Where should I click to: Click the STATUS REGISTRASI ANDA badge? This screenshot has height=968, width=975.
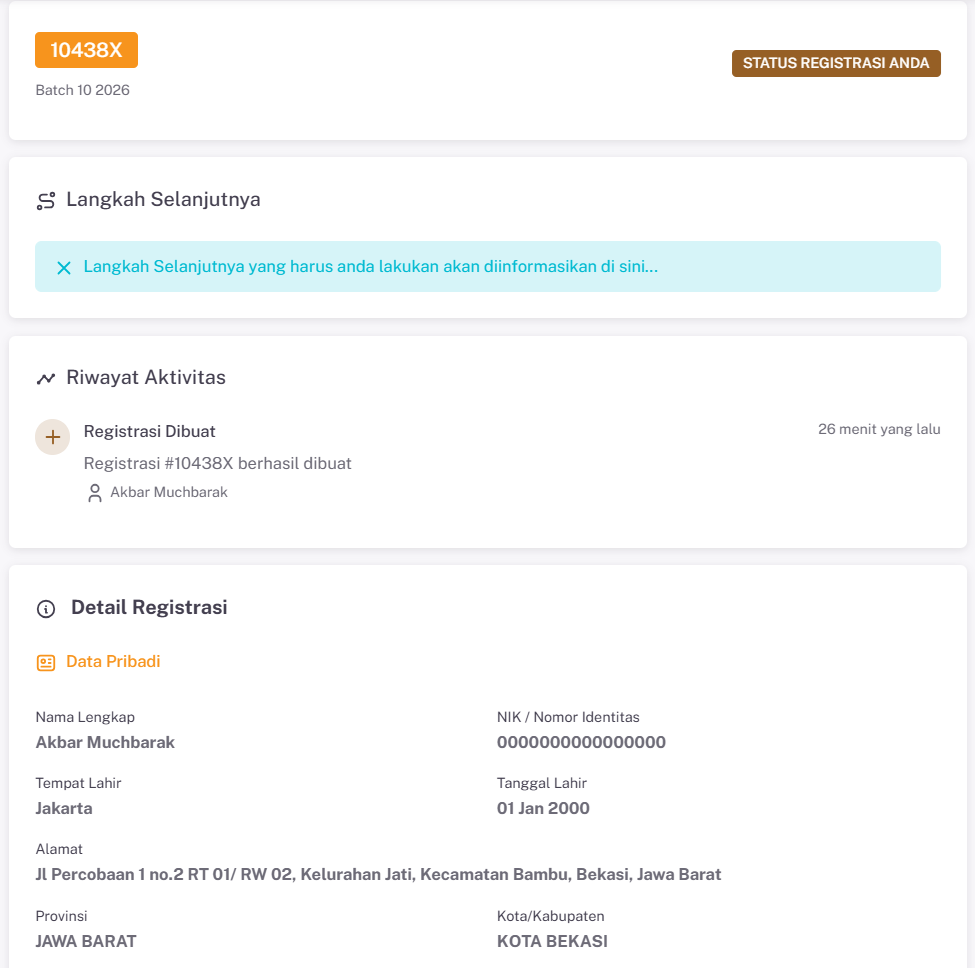tap(836, 63)
